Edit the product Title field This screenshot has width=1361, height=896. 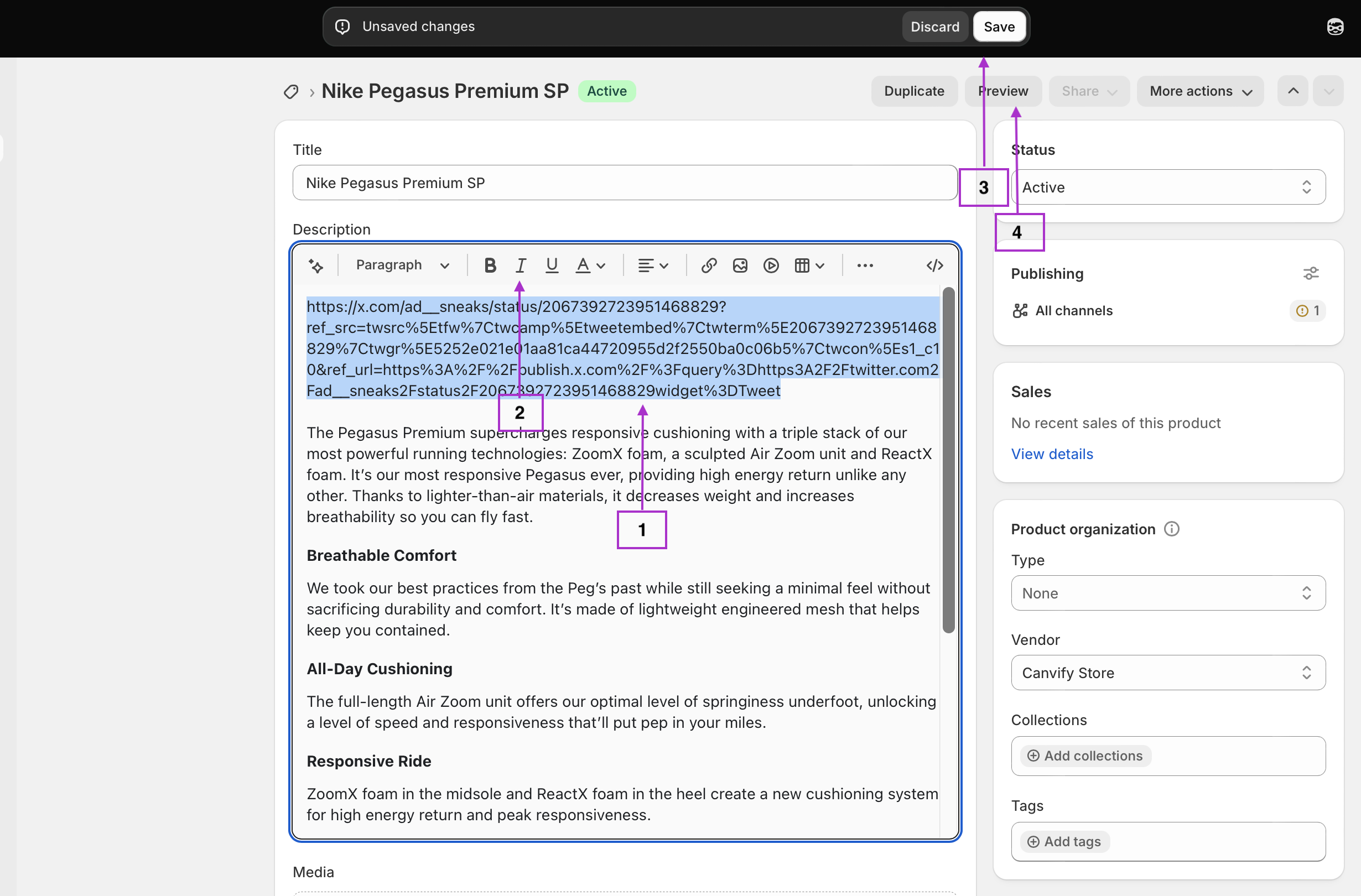click(x=625, y=183)
